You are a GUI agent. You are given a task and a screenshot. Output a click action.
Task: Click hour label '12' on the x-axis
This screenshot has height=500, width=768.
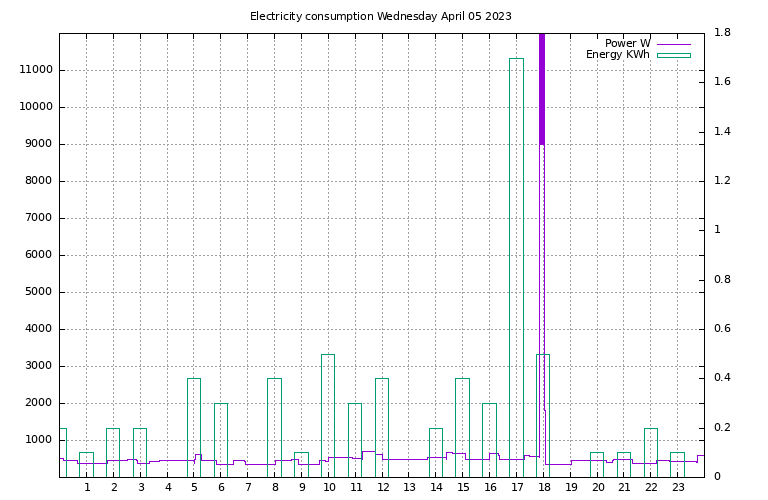point(383,487)
